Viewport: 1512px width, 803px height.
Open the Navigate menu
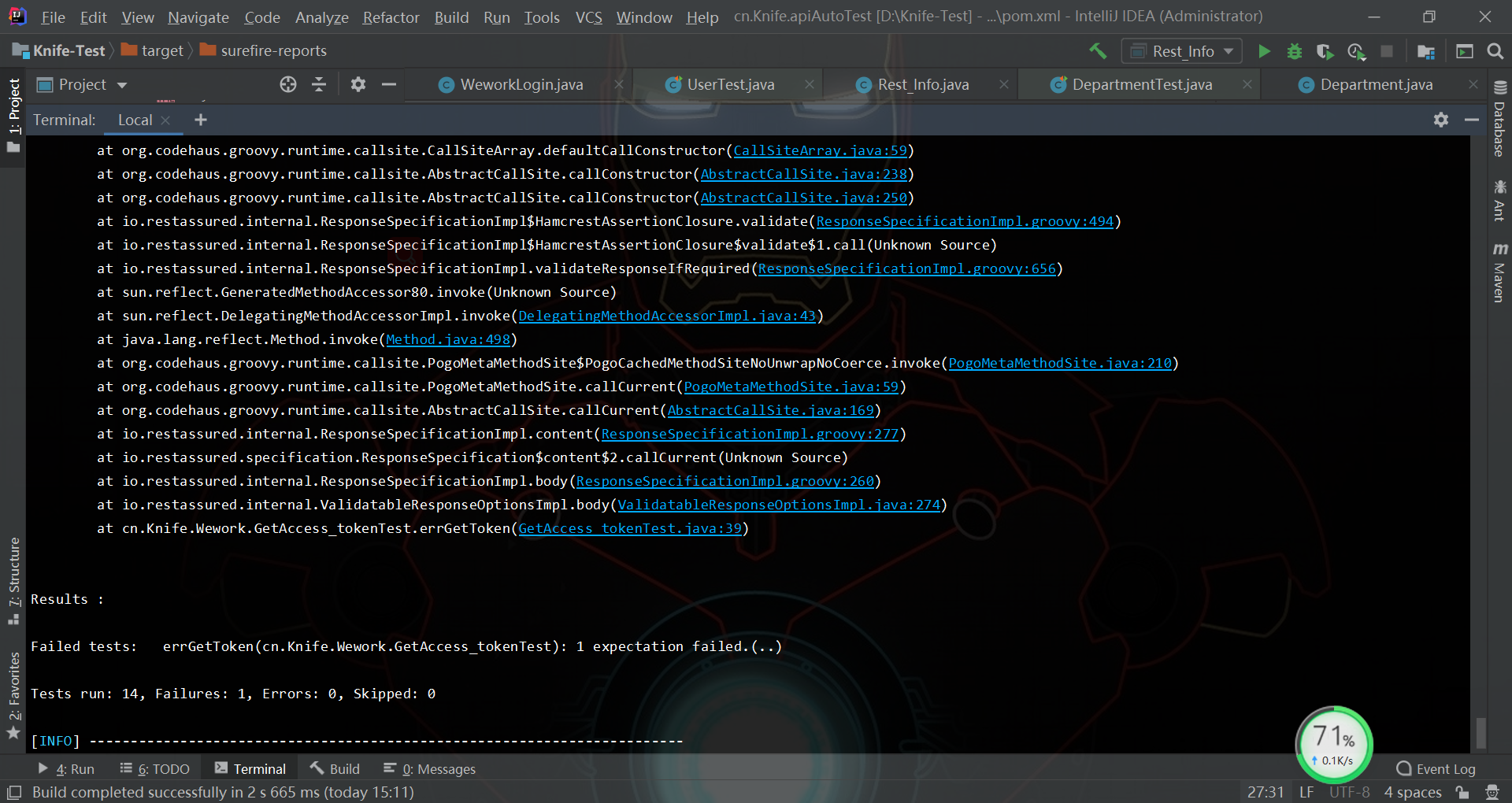click(x=198, y=17)
